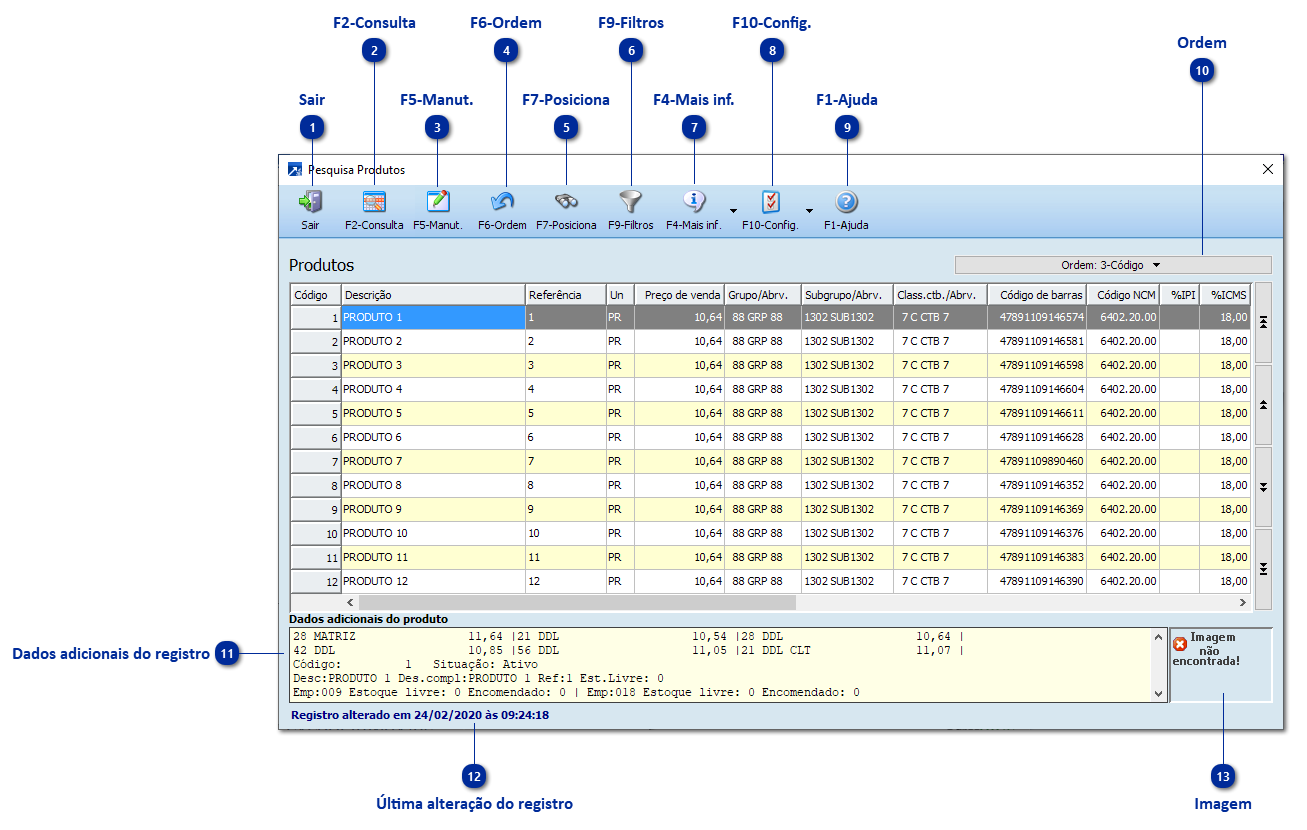
Task: Click the F6-Ordem blue arrow icon
Action: click(x=502, y=203)
